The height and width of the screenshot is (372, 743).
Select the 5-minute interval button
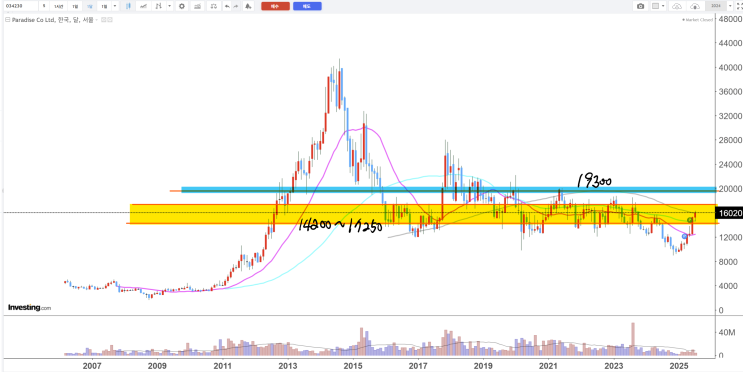coord(44,6)
